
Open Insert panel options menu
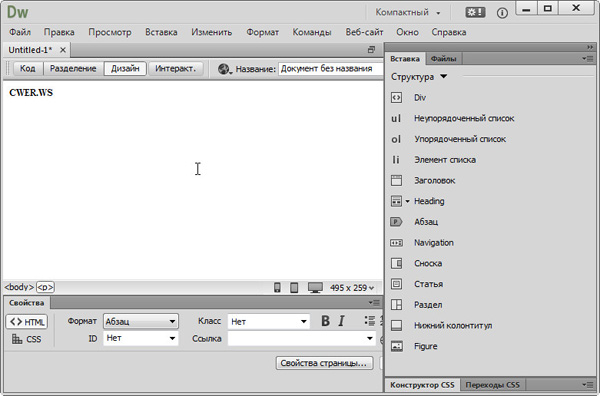click(x=587, y=59)
